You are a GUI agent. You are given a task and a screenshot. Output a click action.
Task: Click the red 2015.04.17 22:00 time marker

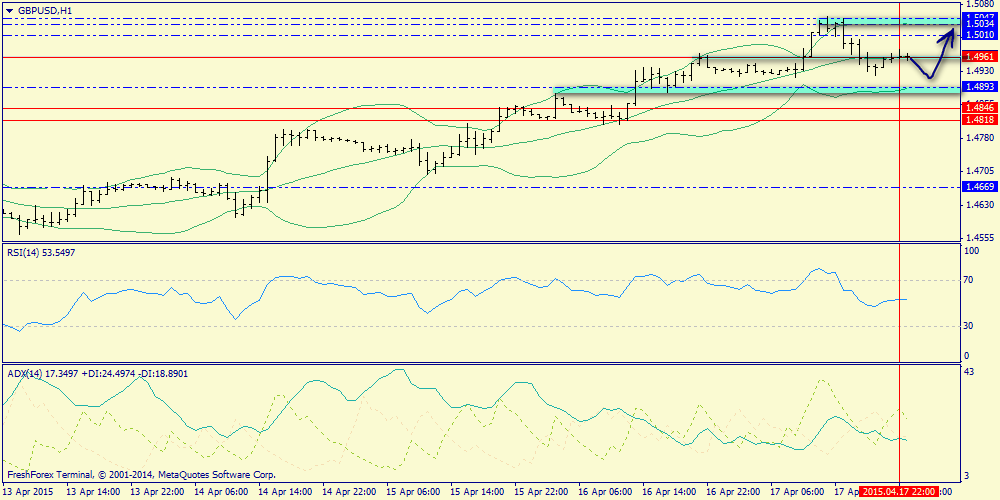[x=900, y=493]
